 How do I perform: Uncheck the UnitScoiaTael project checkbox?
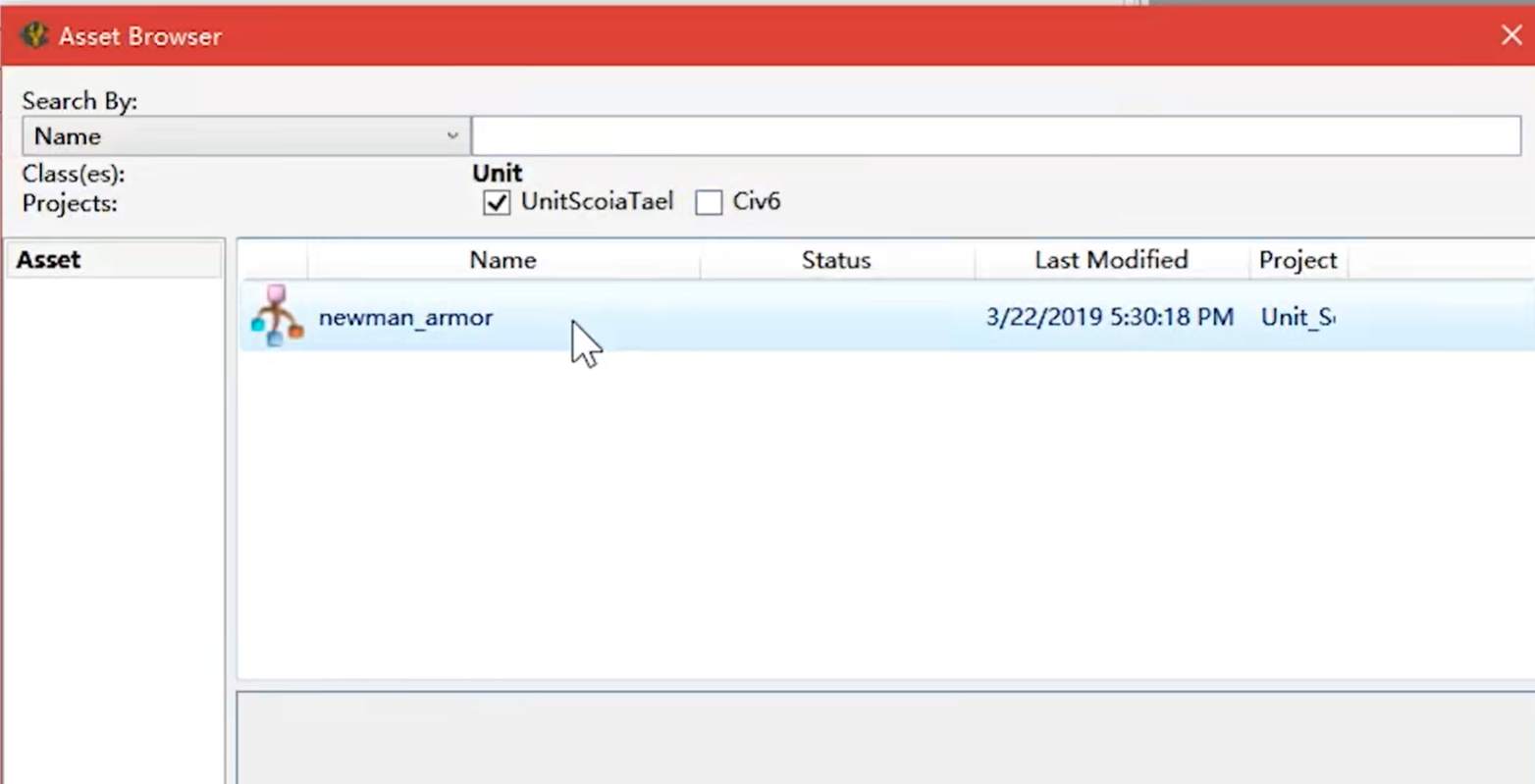pos(497,203)
